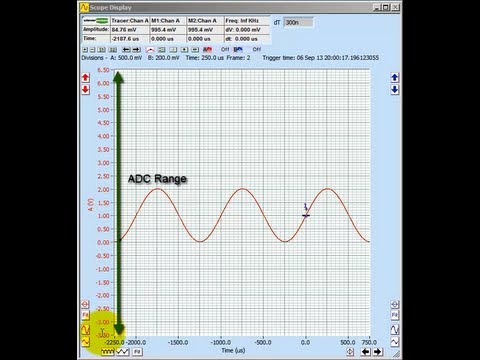Click channel B large-wave expand amplitude icon

pyautogui.click(x=395, y=329)
